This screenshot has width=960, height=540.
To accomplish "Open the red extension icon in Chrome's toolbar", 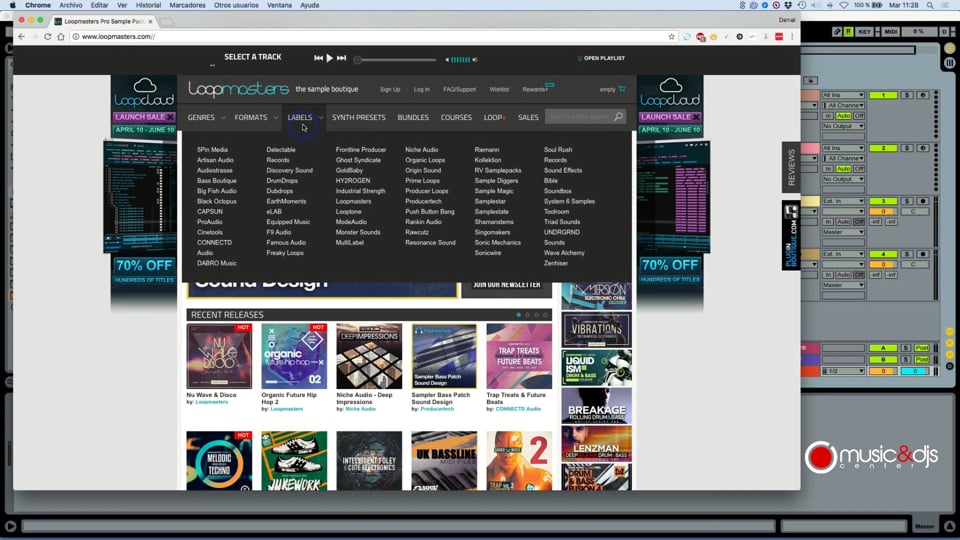I will [779, 37].
